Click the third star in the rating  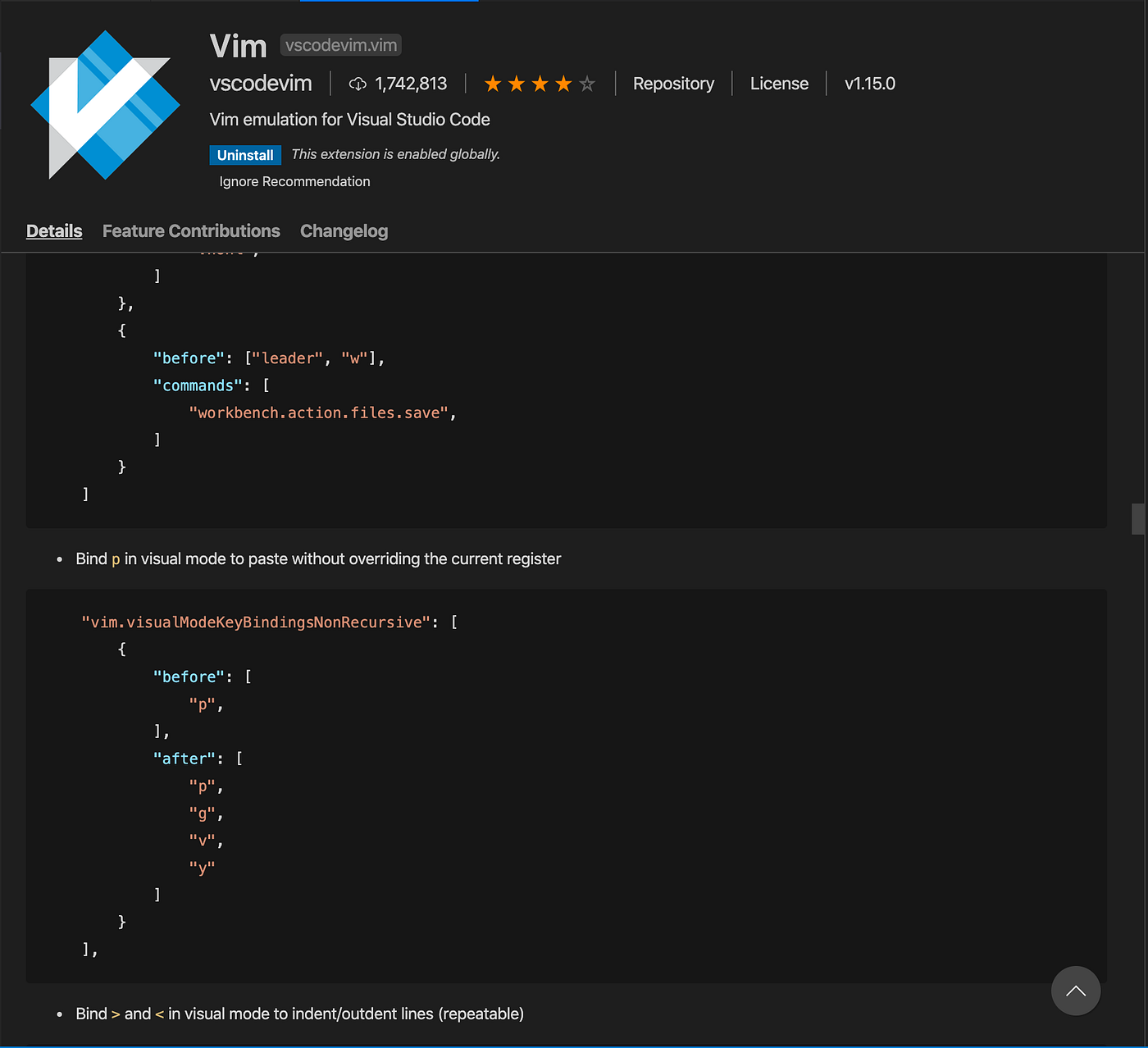click(539, 83)
